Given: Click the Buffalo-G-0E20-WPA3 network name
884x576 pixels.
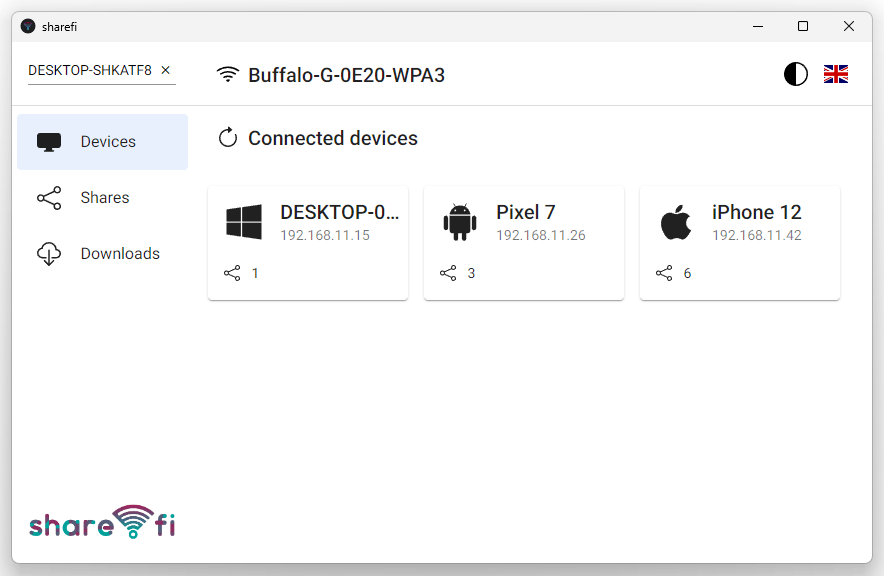Looking at the screenshot, I should (346, 75).
